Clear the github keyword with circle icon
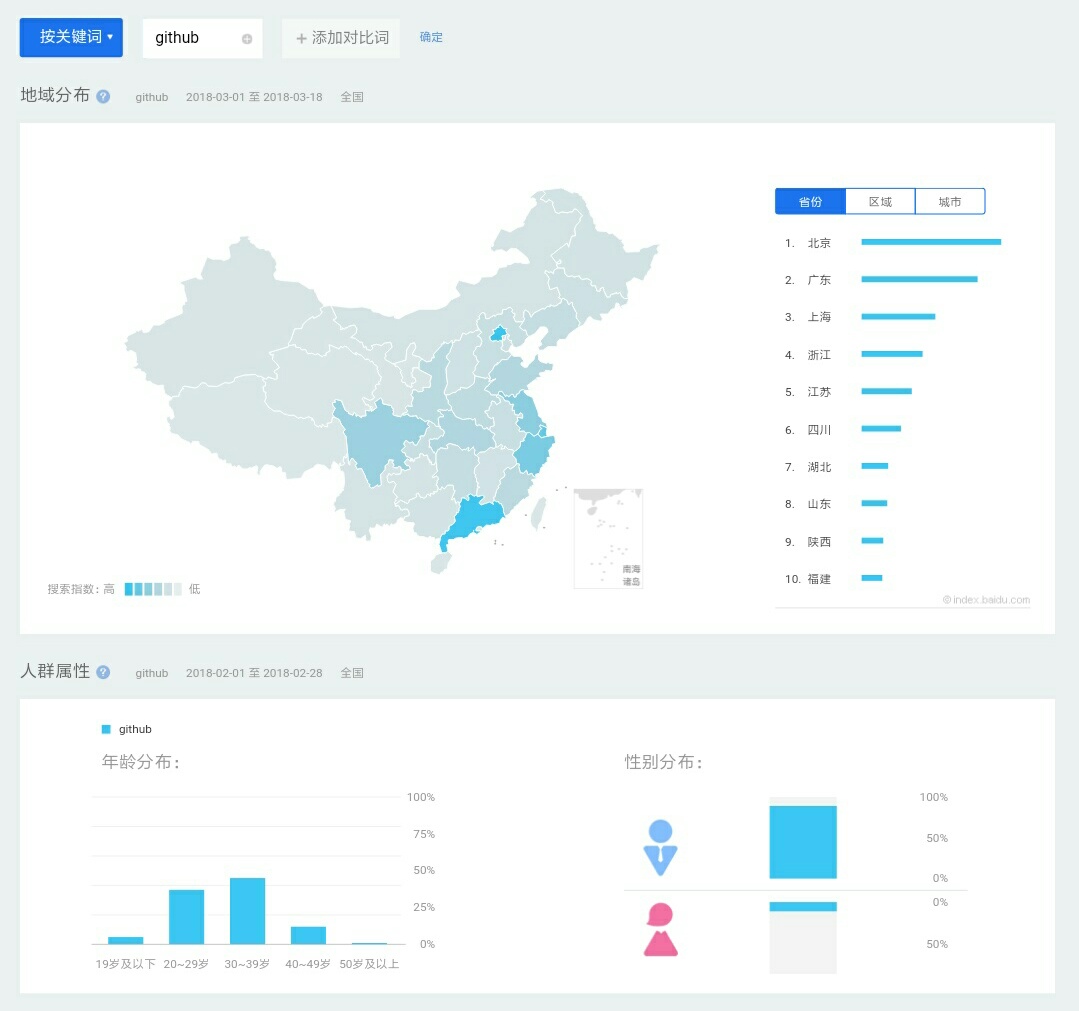The height and width of the screenshot is (1011, 1079). point(247,39)
